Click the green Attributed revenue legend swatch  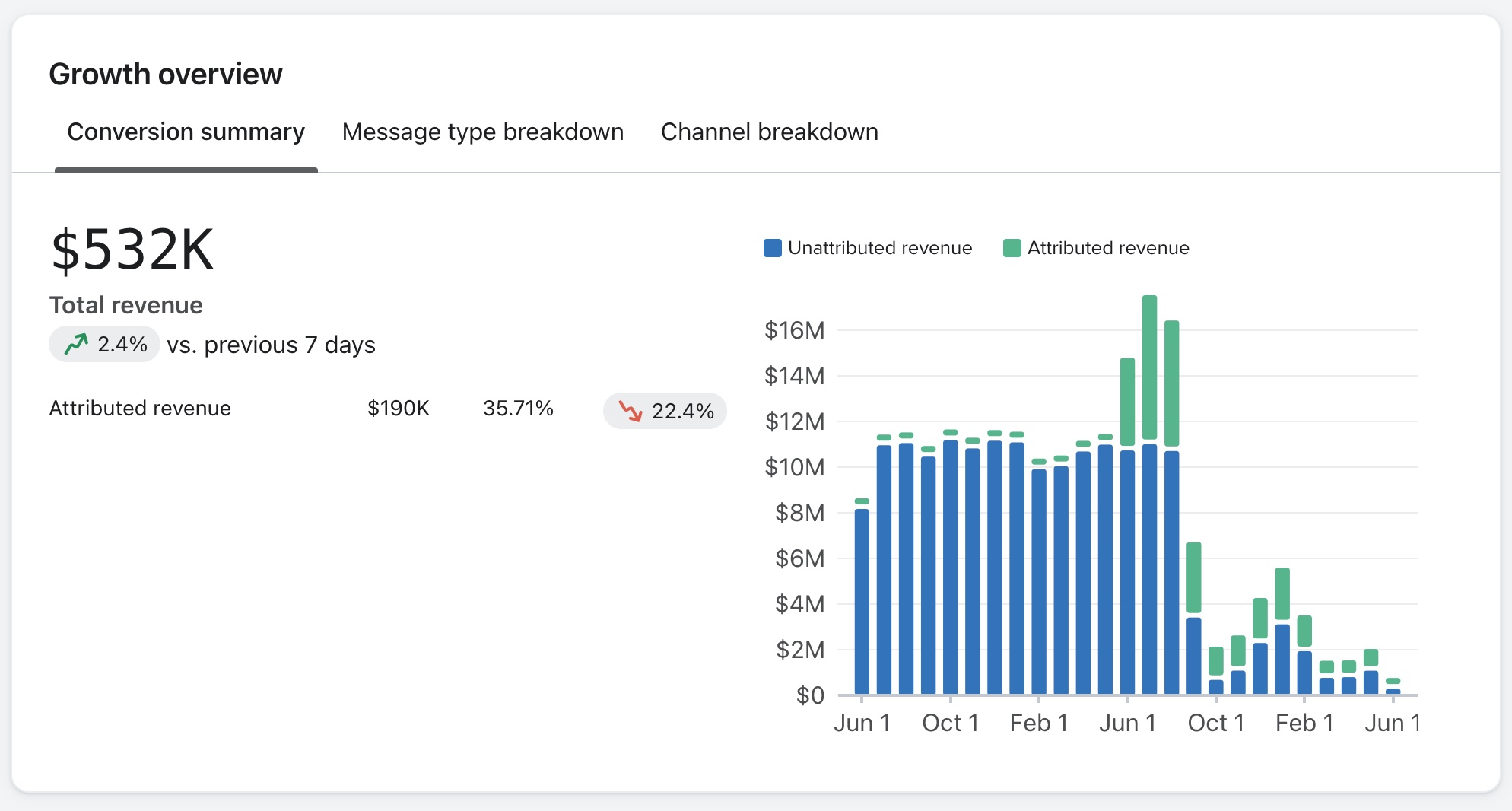click(1012, 248)
